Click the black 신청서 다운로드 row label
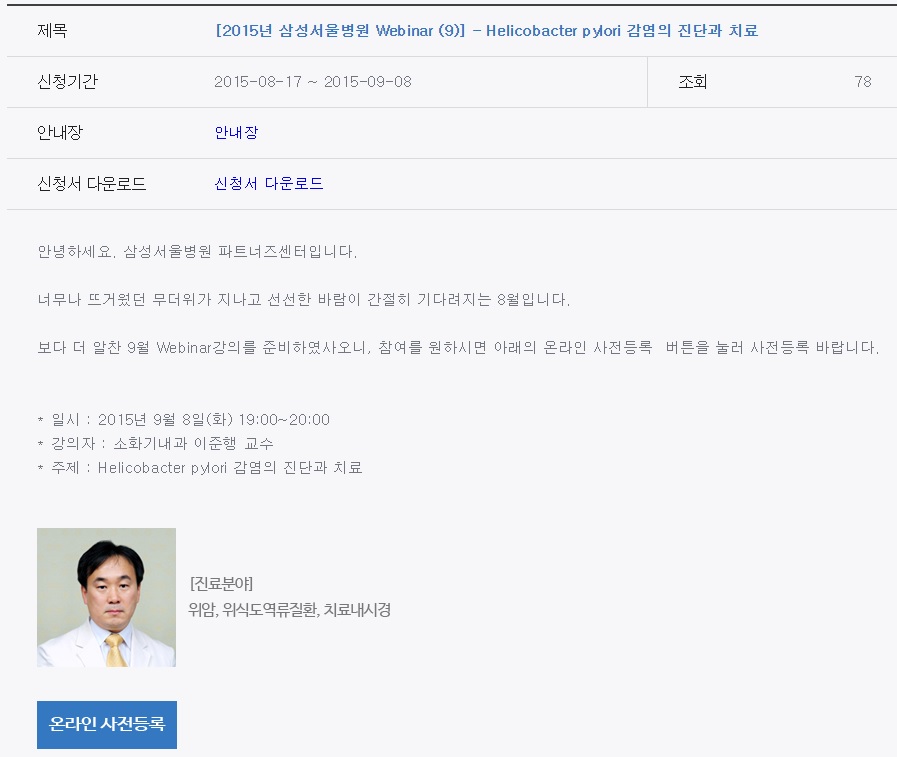The width and height of the screenshot is (897, 757). pyautogui.click(x=92, y=183)
